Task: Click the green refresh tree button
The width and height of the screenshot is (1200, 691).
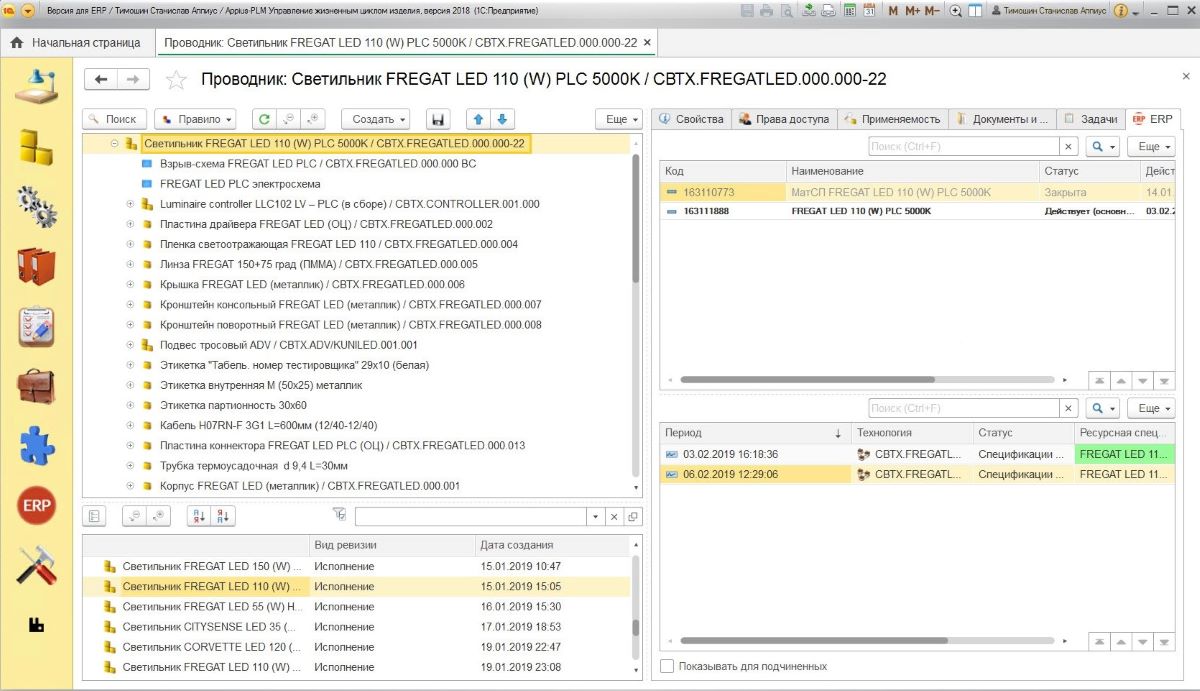Action: coord(264,119)
